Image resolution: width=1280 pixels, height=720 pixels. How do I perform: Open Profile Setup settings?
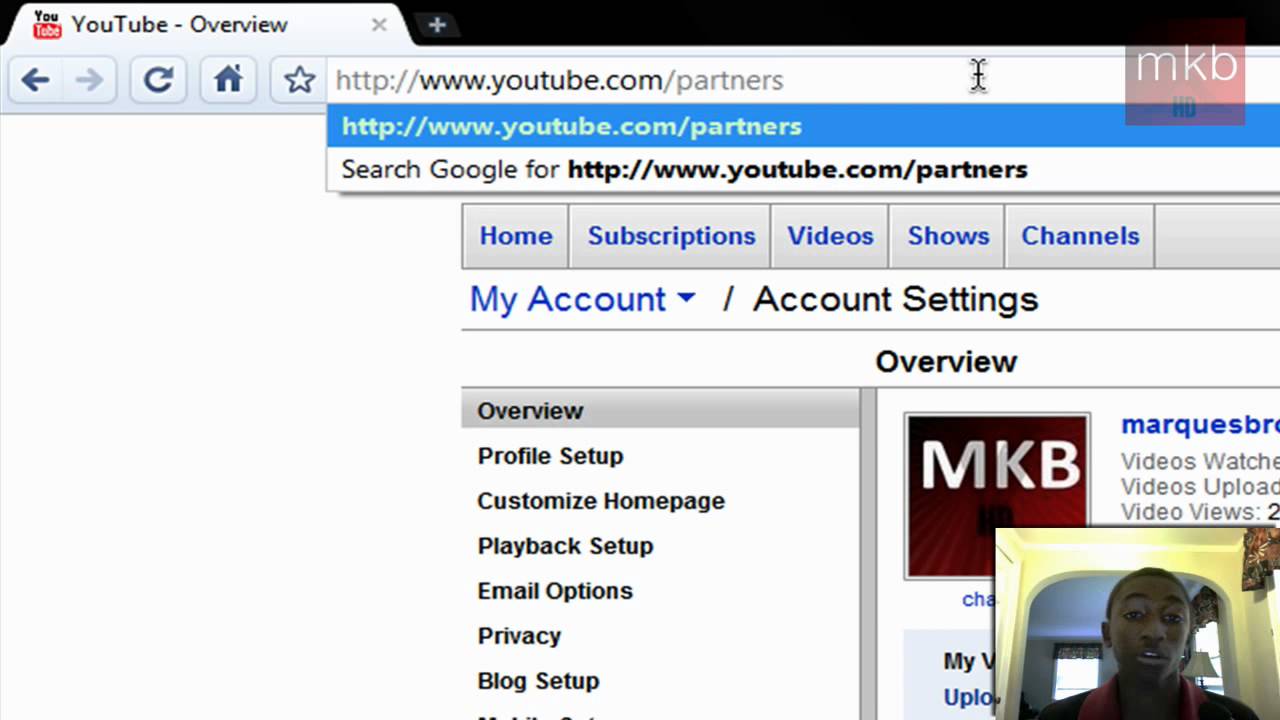[550, 456]
